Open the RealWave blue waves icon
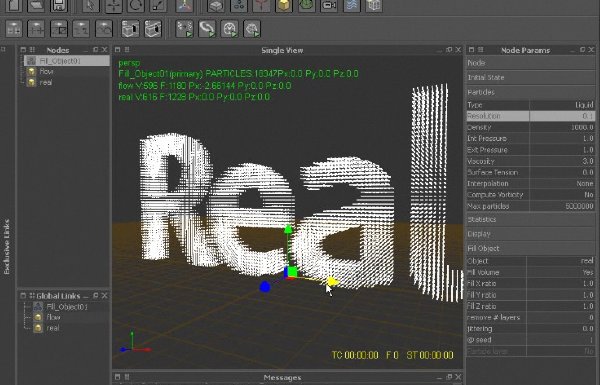 coord(352,5)
